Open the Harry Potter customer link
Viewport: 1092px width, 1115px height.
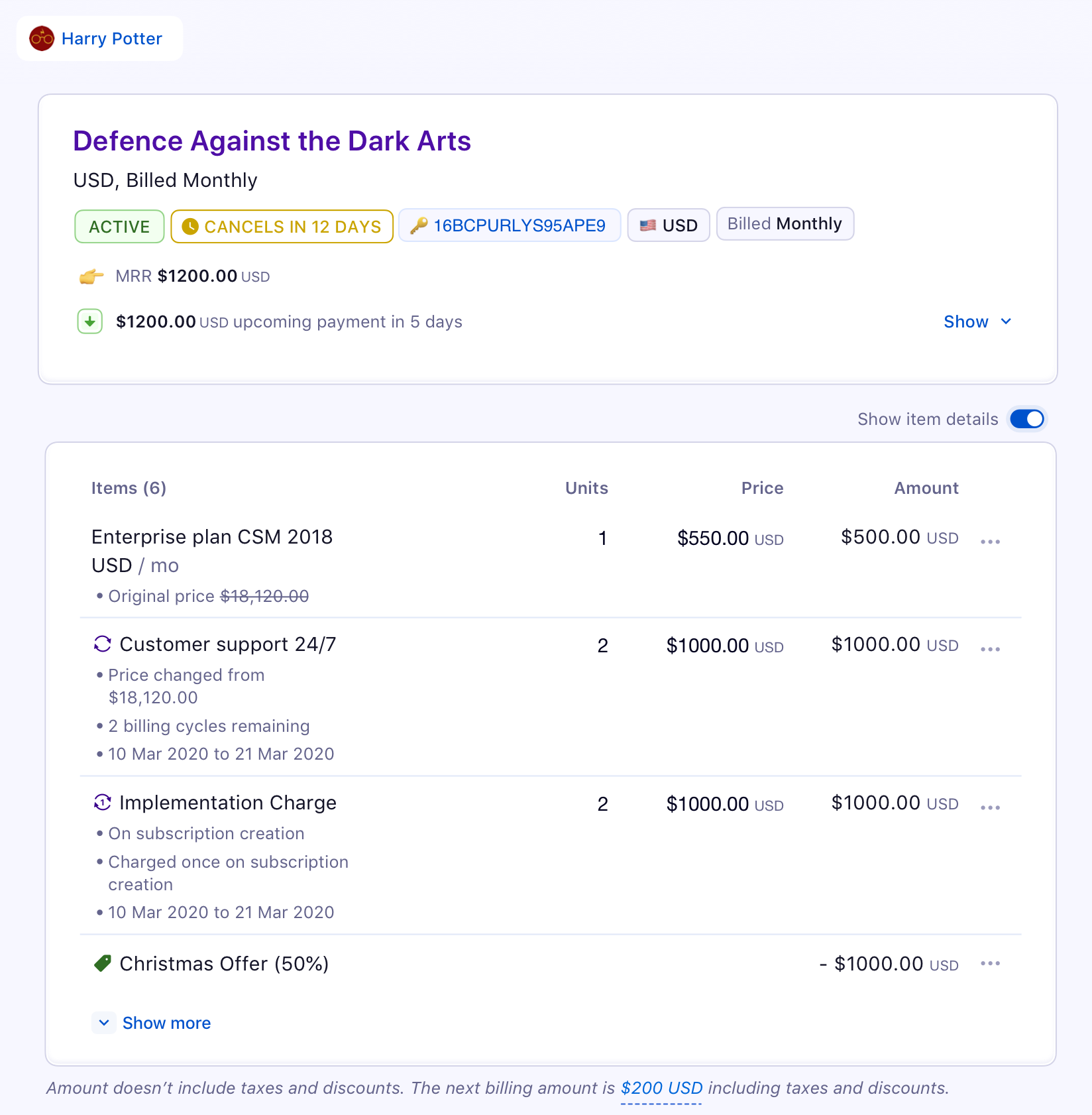[x=111, y=38]
